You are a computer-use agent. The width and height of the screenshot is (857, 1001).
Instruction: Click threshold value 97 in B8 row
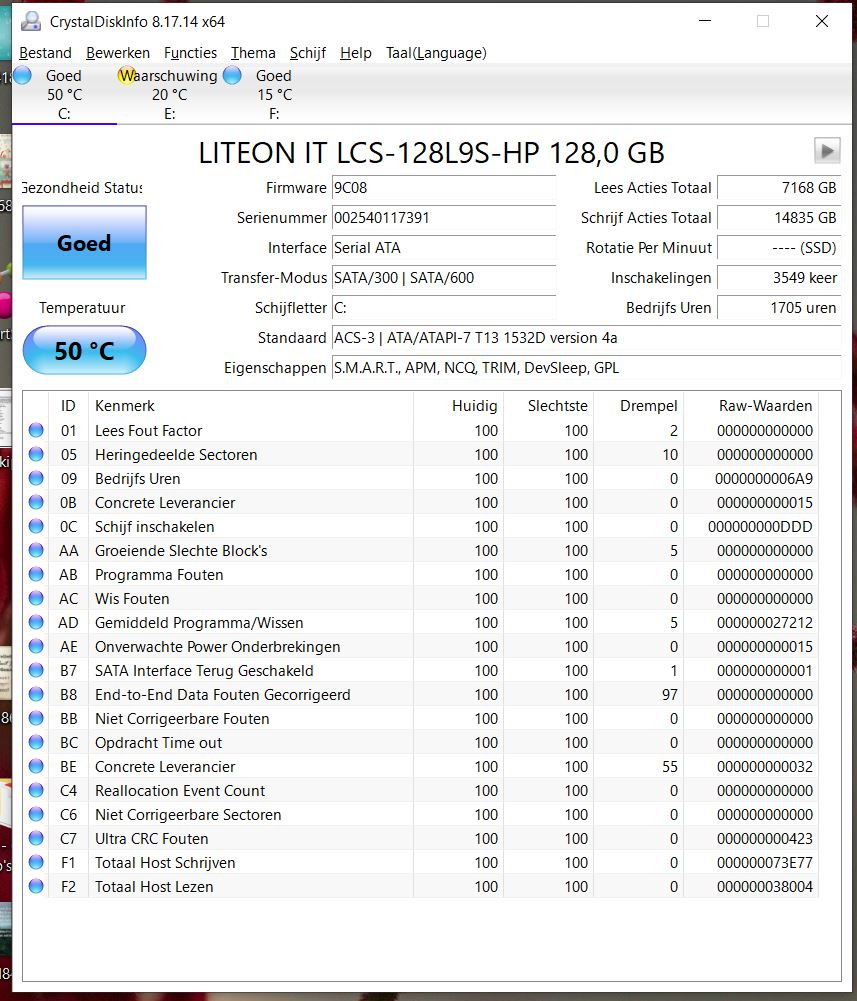coord(669,695)
